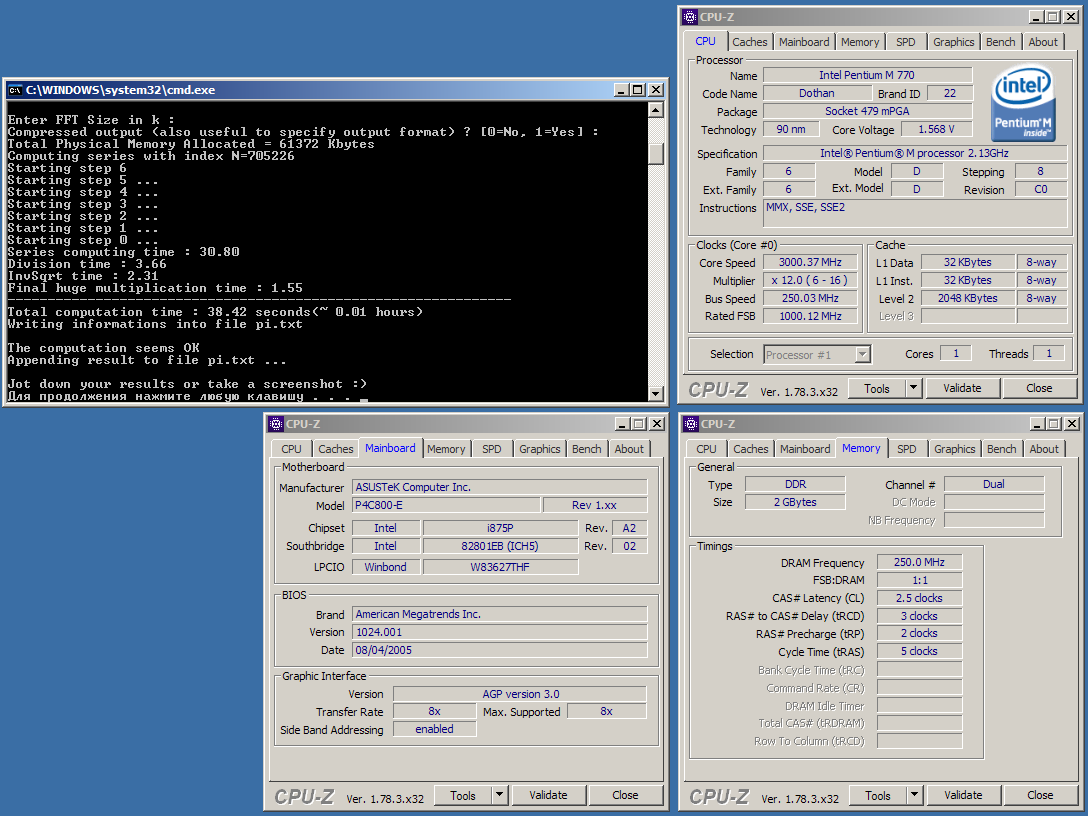Click the motherboard Model field P4C800-E
The height and width of the screenshot is (816, 1088).
click(x=446, y=505)
